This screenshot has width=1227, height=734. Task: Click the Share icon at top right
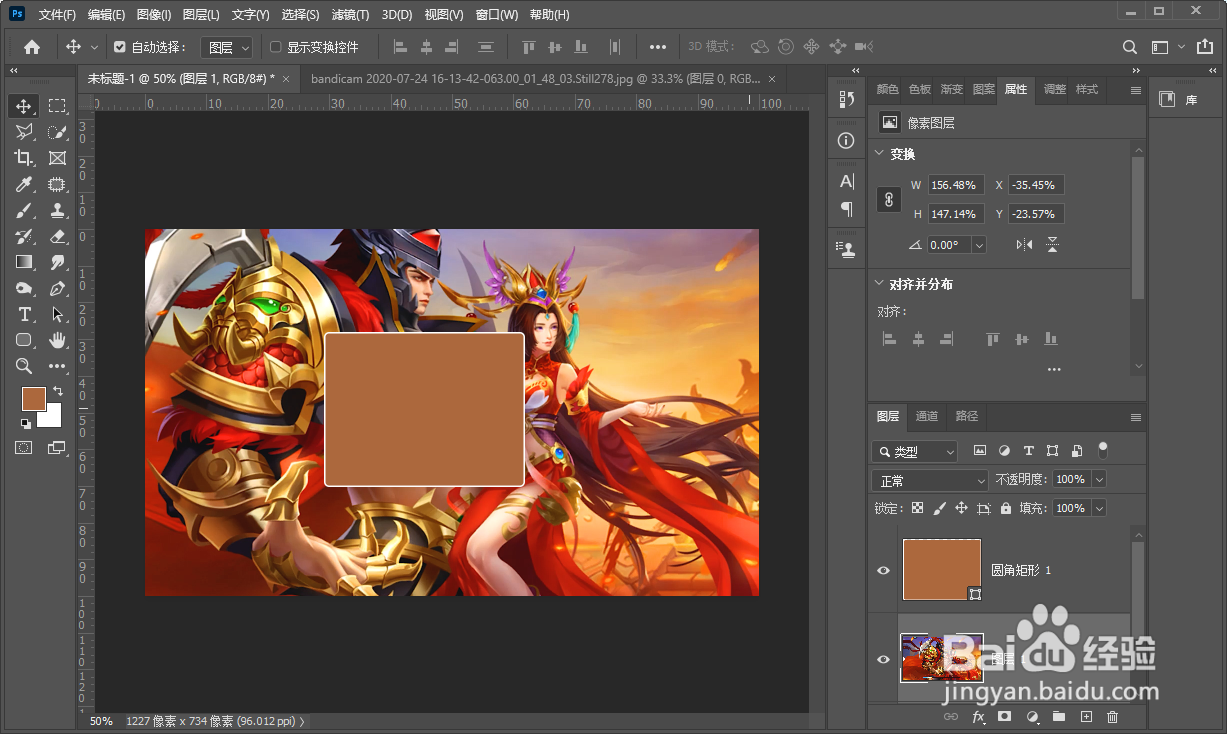coord(1203,47)
